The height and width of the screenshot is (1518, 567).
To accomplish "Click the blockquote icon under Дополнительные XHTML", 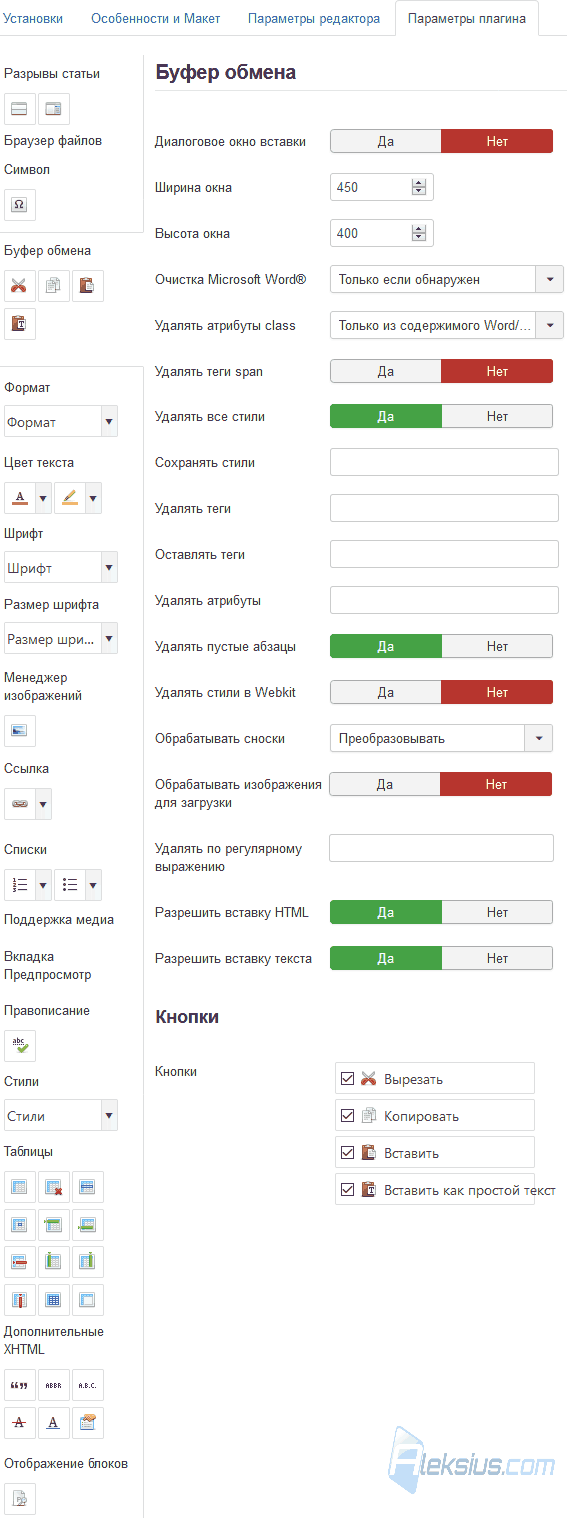I will pyautogui.click(x=19, y=1385).
